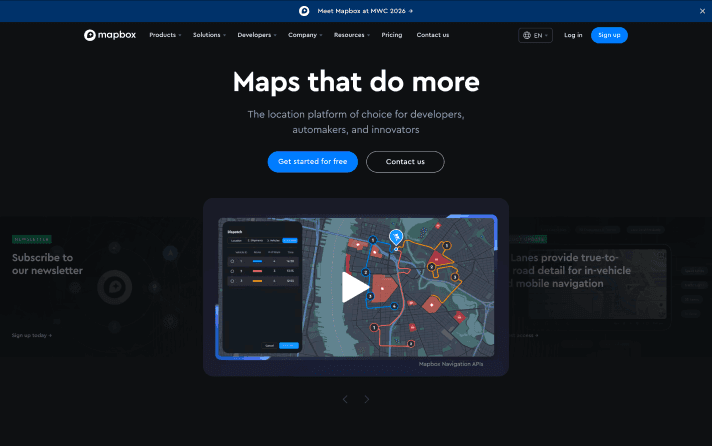
Task: Play the Mapbox Navigation APIs video
Action: pyautogui.click(x=355, y=287)
